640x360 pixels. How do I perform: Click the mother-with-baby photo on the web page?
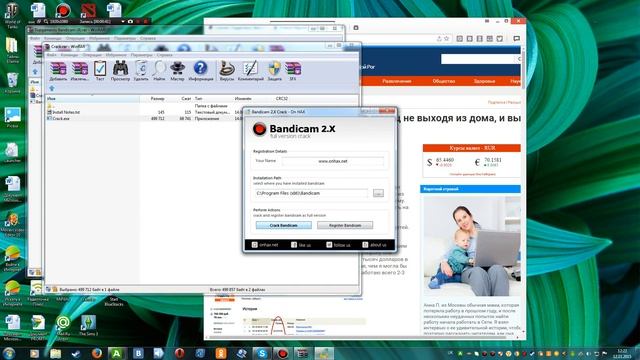pos(472,247)
